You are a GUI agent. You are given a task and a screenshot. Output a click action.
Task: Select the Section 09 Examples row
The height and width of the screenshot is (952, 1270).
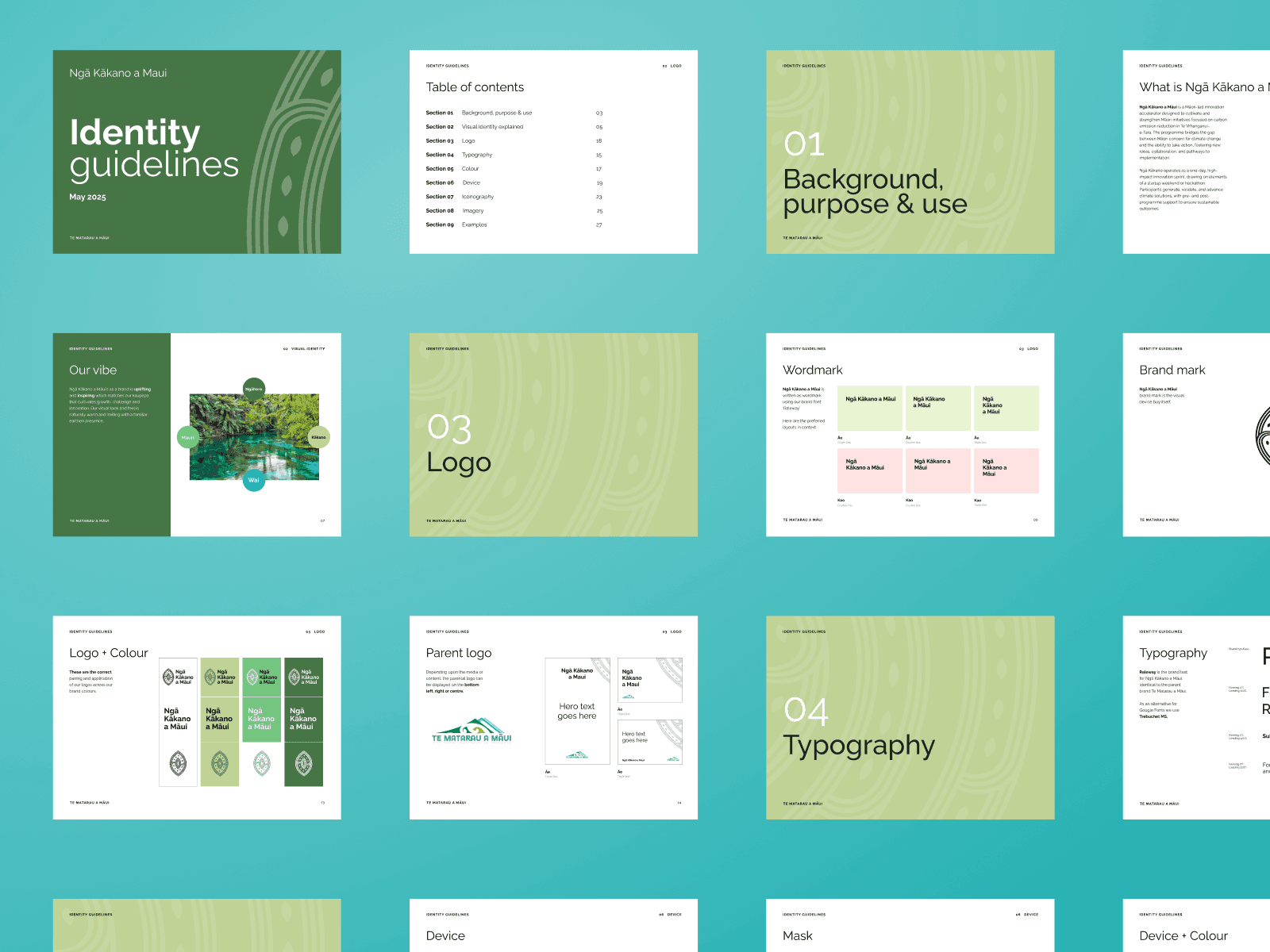tap(514, 225)
